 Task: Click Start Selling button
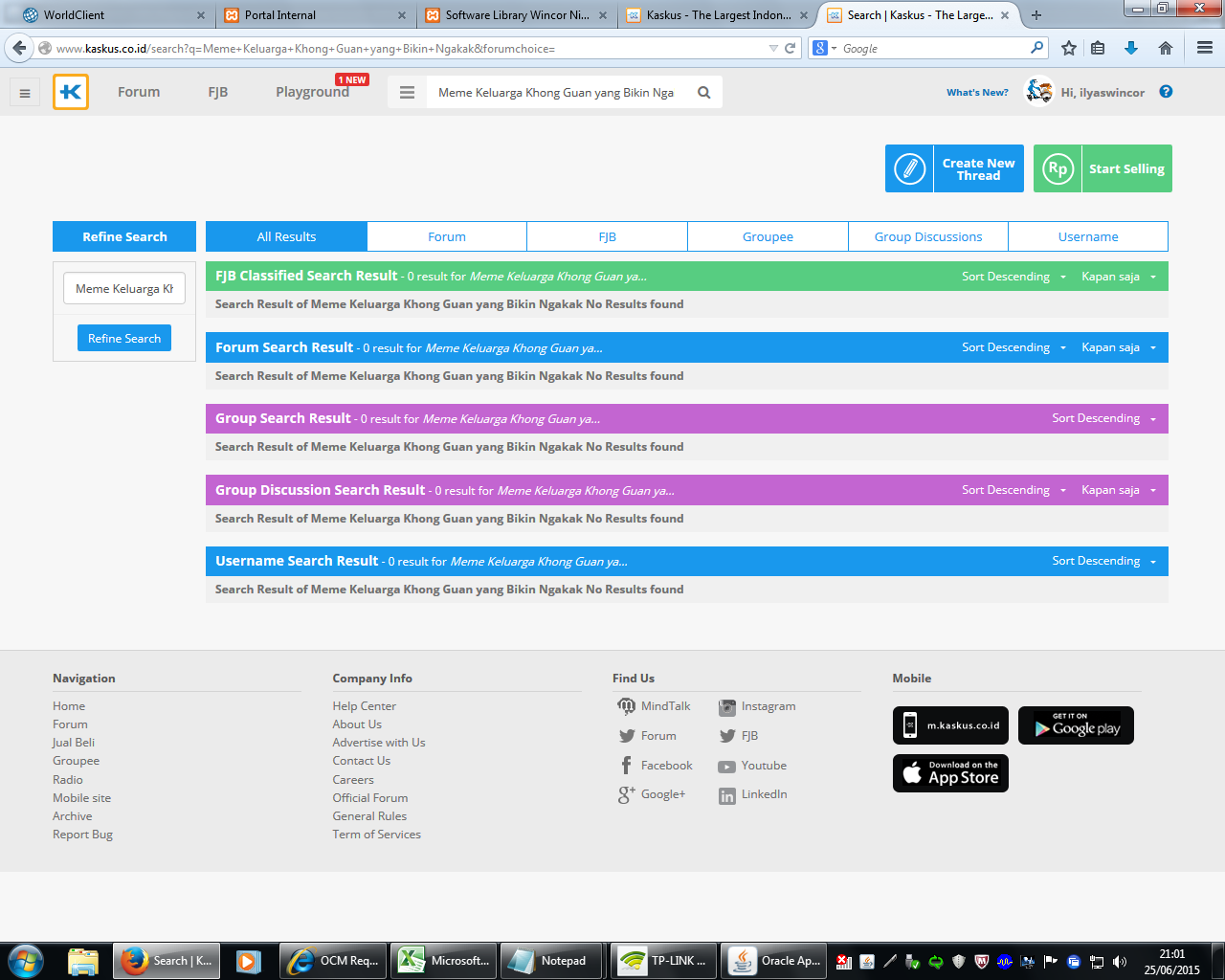(x=1102, y=168)
